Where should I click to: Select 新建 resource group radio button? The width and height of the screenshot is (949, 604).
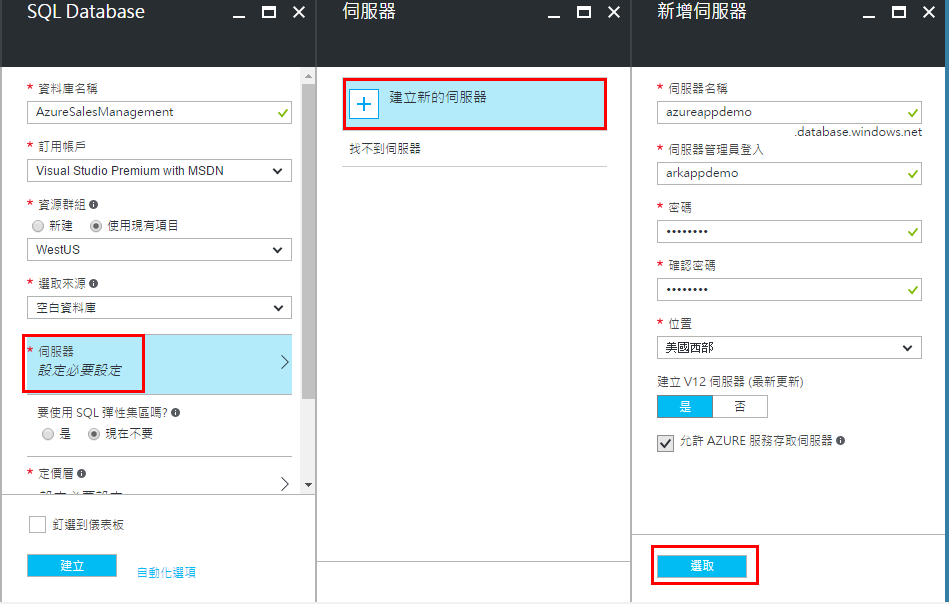point(38,226)
